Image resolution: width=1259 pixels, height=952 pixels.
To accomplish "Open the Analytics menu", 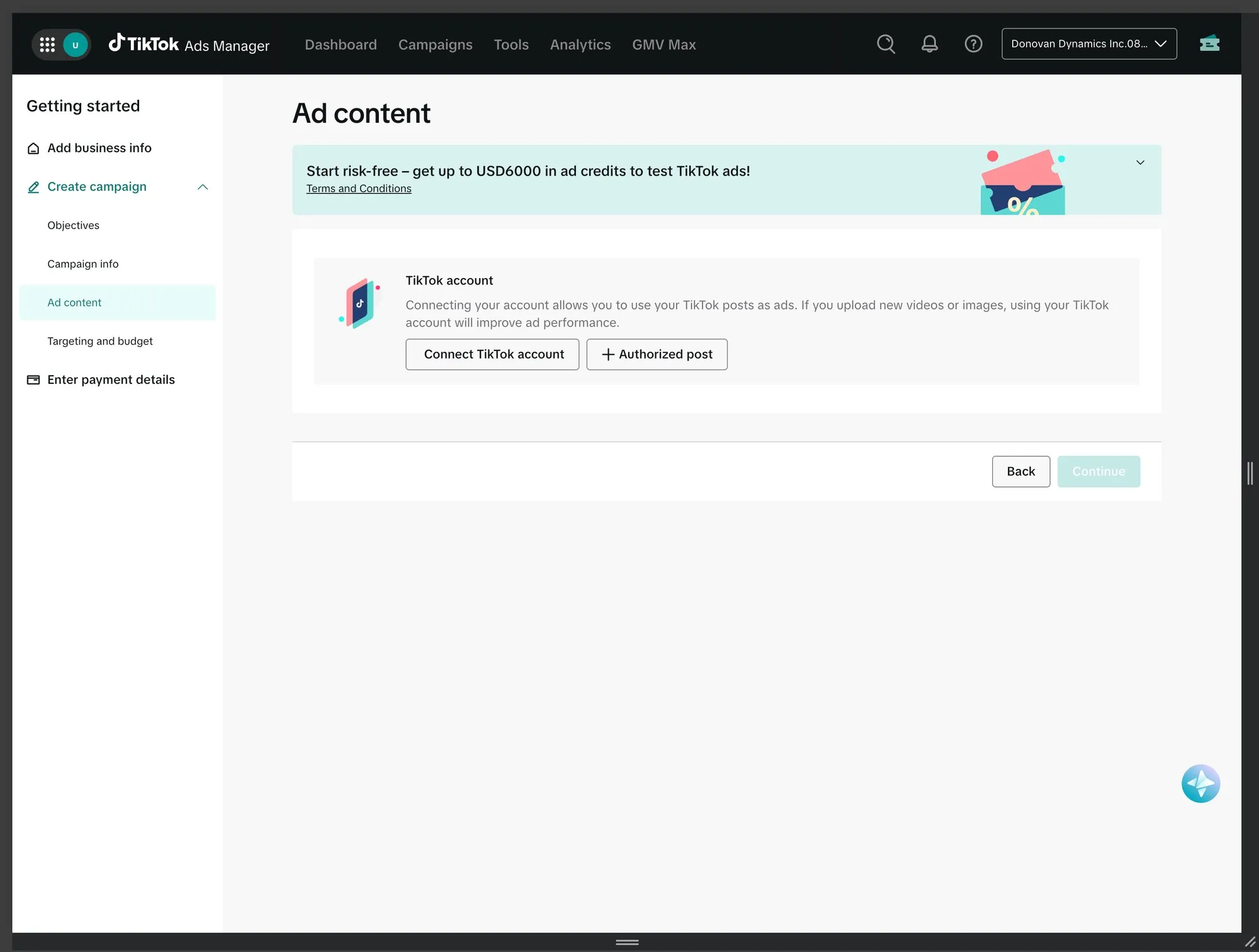I will point(580,45).
